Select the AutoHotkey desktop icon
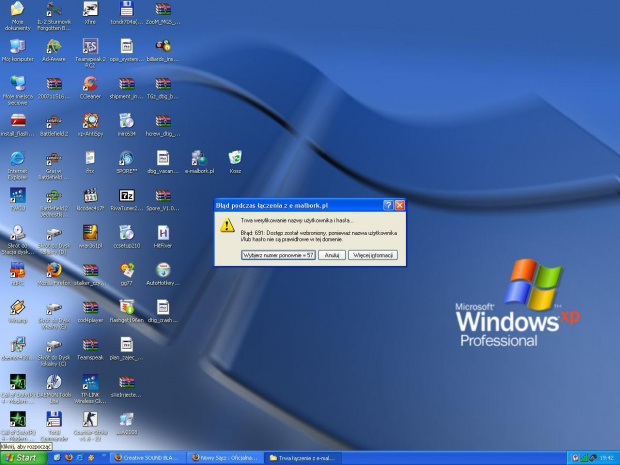The width and height of the screenshot is (620, 465). pos(163,274)
